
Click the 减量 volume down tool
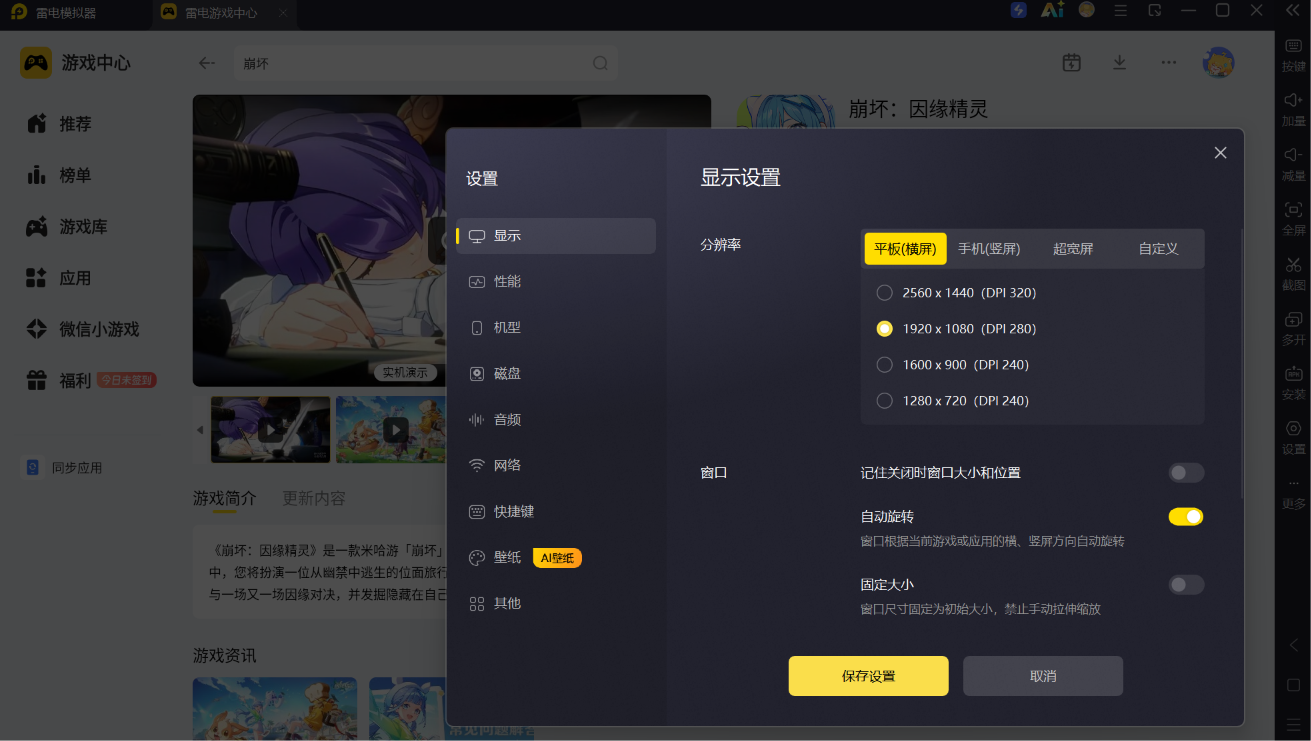(1294, 165)
